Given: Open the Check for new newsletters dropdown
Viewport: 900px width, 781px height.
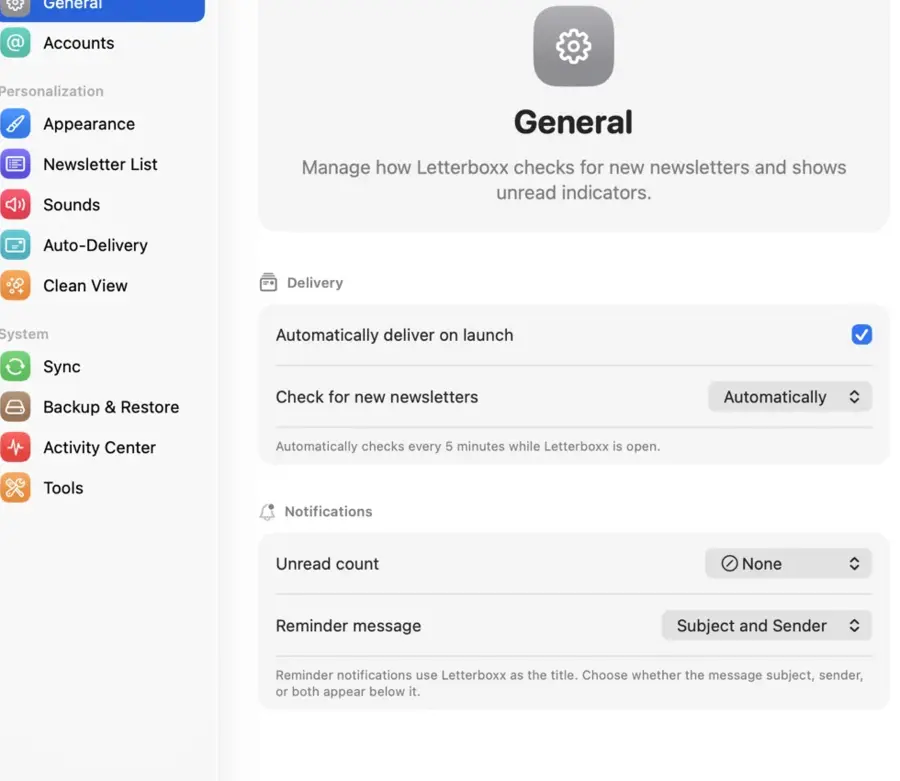Looking at the screenshot, I should point(790,397).
